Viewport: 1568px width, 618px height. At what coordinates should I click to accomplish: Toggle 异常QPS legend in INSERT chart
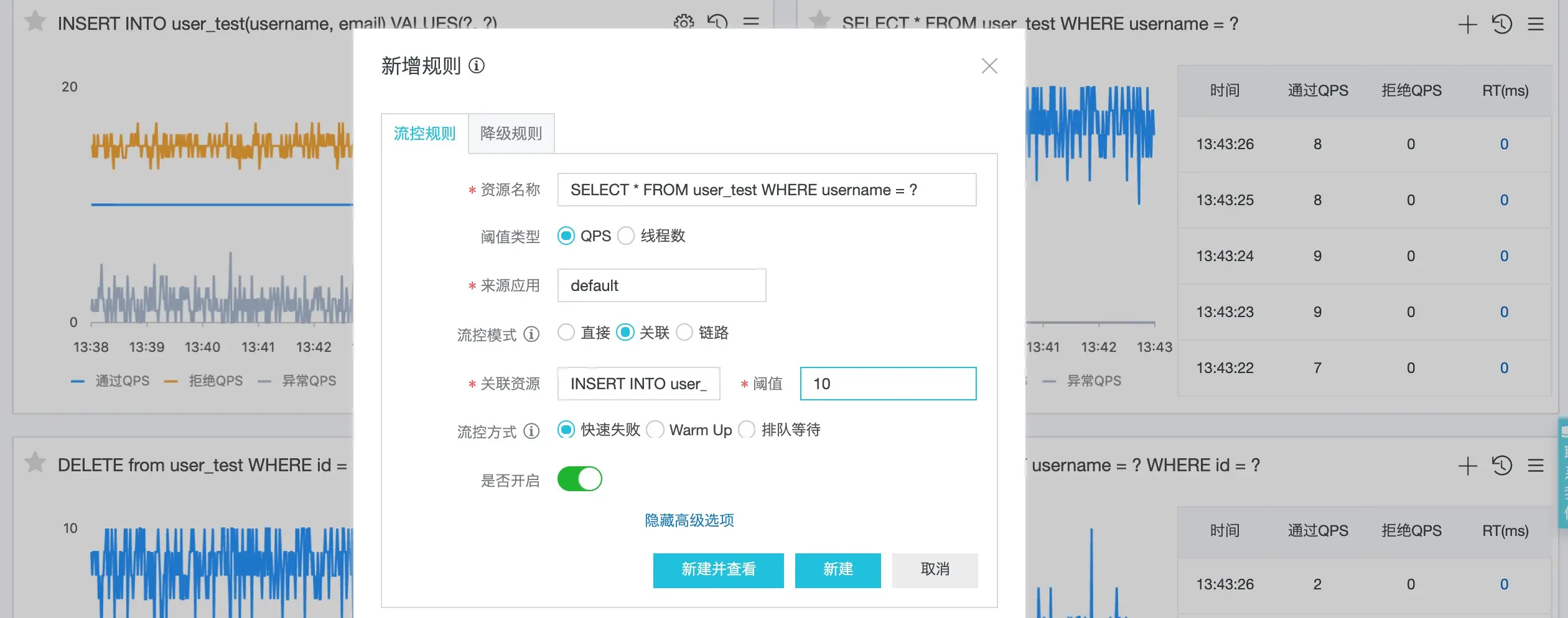click(297, 381)
